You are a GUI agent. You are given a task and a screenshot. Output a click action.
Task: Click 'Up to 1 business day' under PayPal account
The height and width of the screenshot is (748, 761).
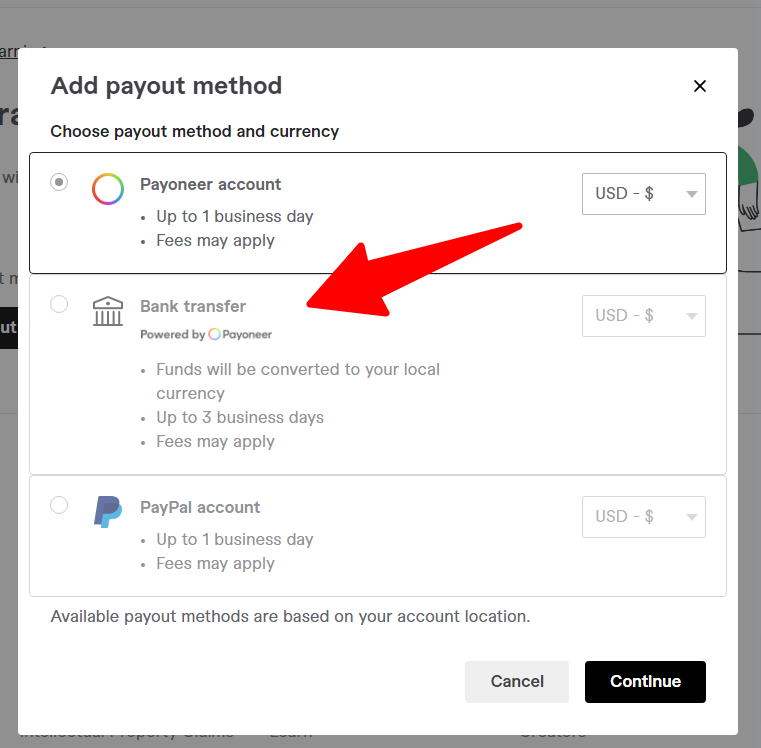[234, 539]
